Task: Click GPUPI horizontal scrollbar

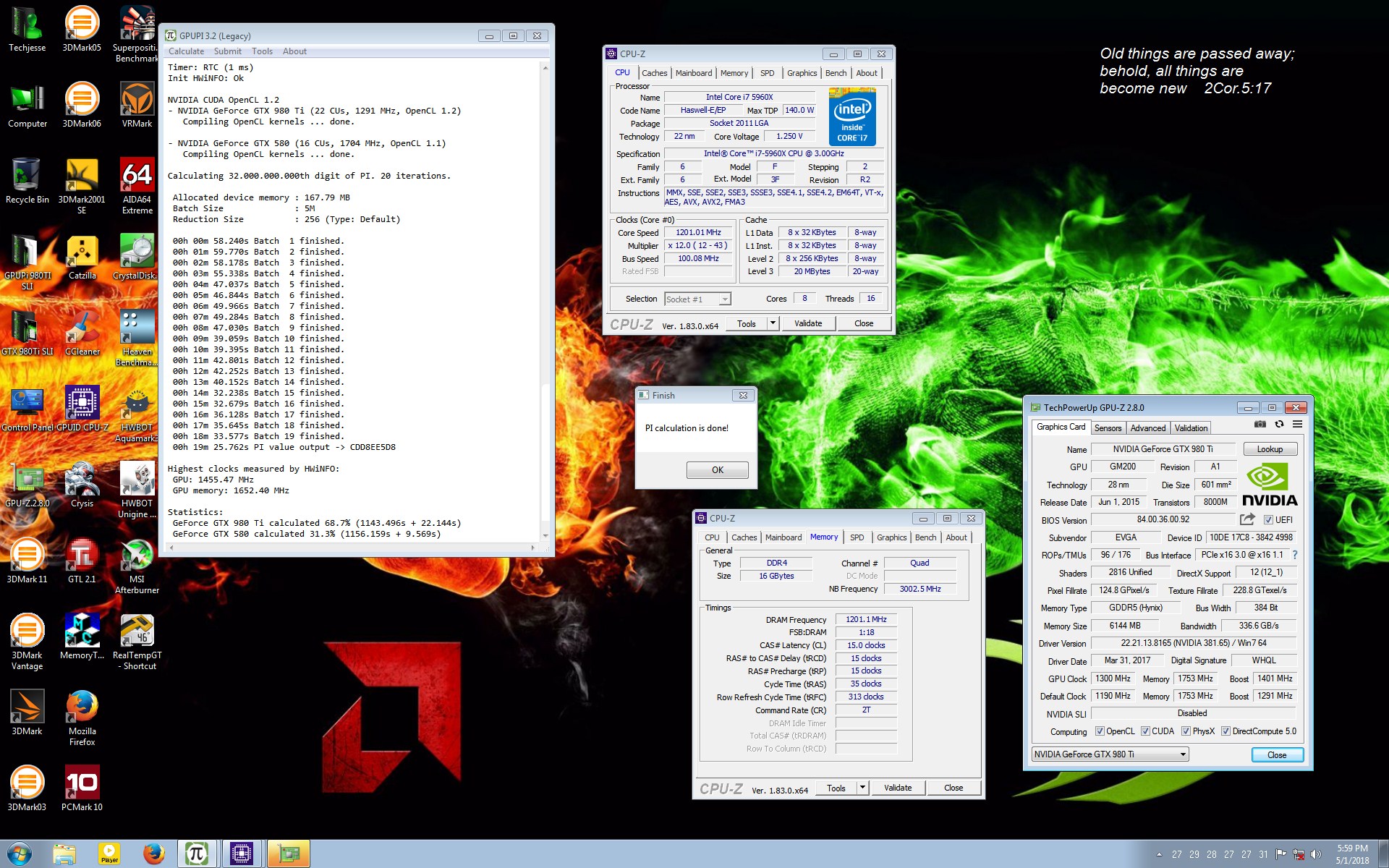Action: [352, 548]
